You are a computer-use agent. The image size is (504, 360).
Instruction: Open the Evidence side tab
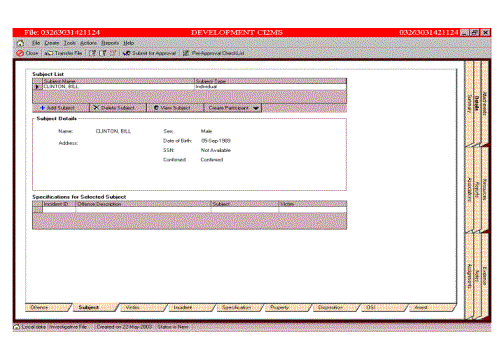coord(485,276)
